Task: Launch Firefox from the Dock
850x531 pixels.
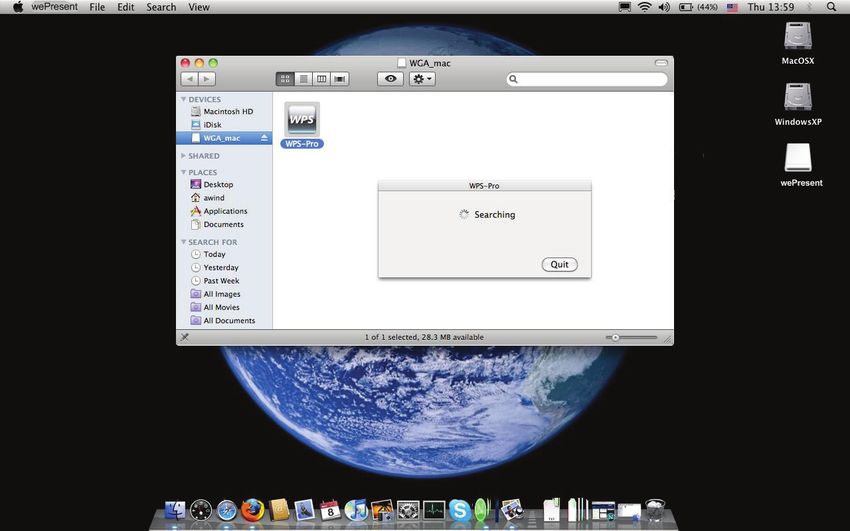Action: 253,510
